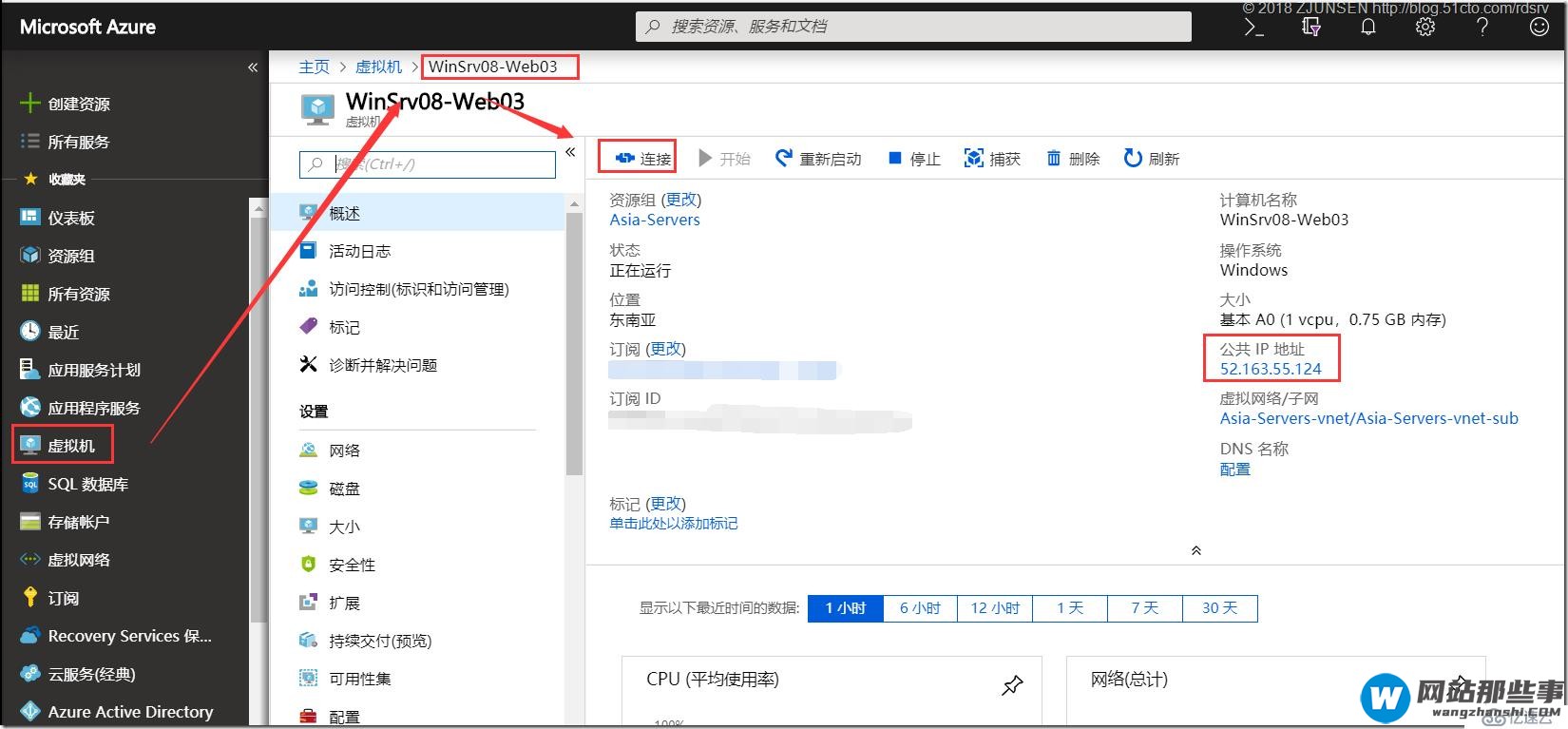1568x729 pixels.
Task: Open the directory and subscription filter
Action: (x=1311, y=28)
